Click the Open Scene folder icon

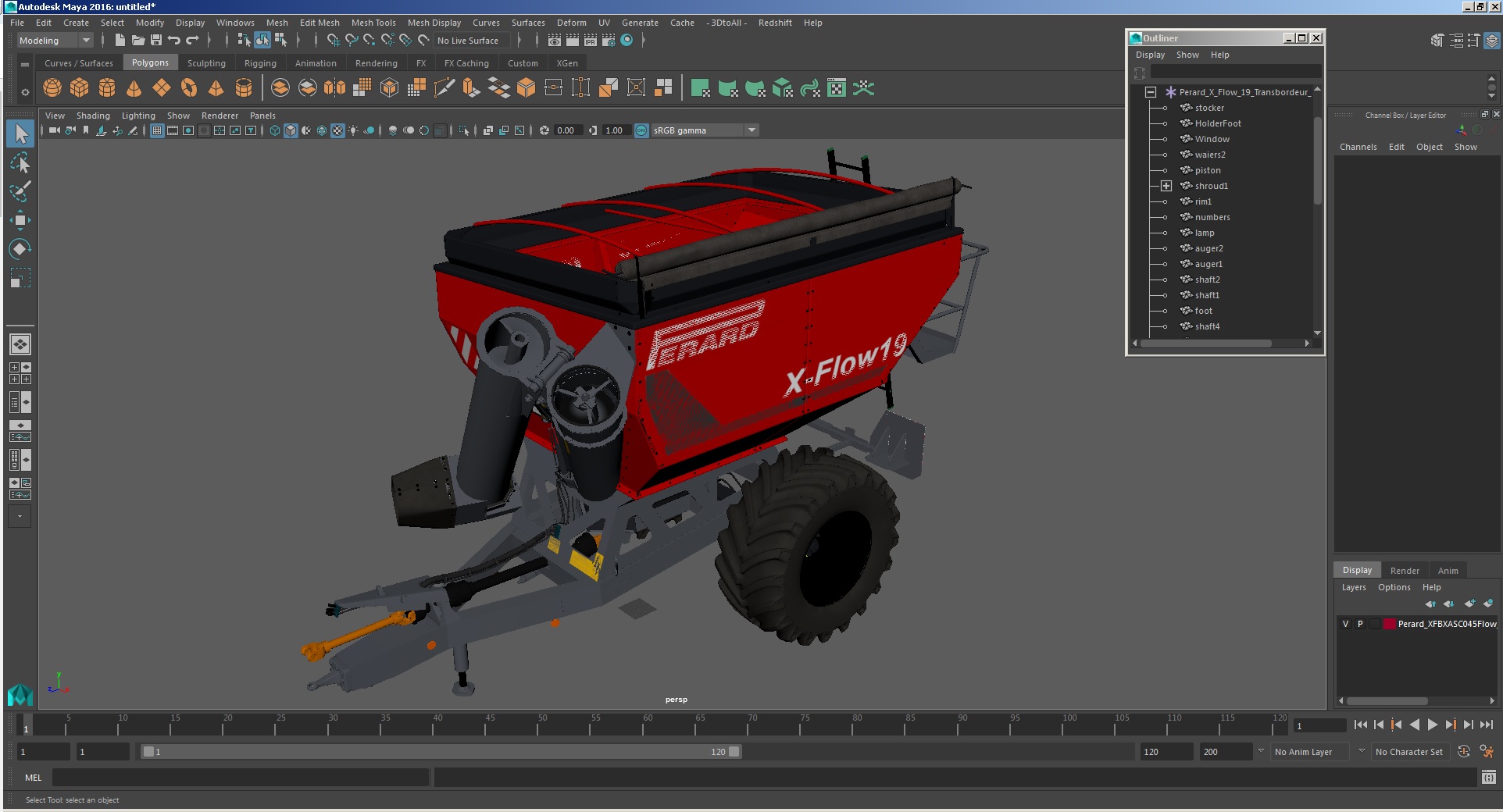pyautogui.click(x=138, y=41)
